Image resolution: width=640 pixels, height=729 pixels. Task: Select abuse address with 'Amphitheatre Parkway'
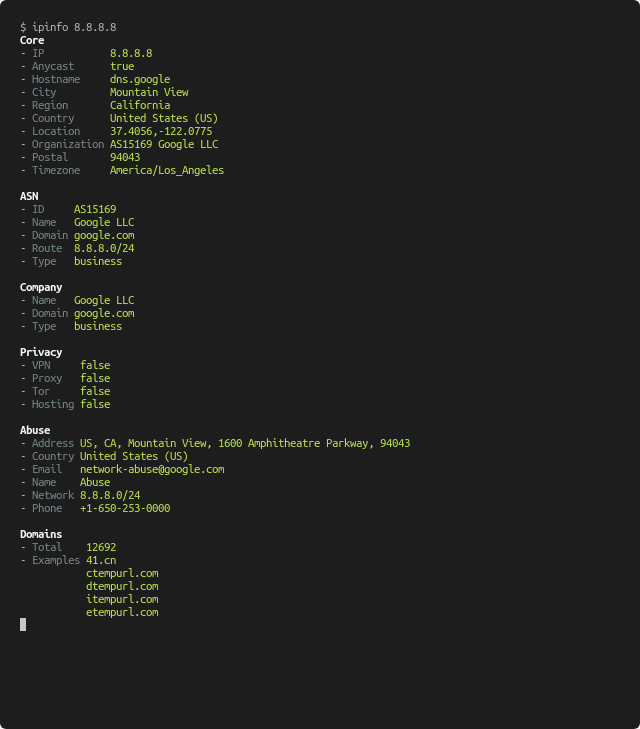point(245,444)
